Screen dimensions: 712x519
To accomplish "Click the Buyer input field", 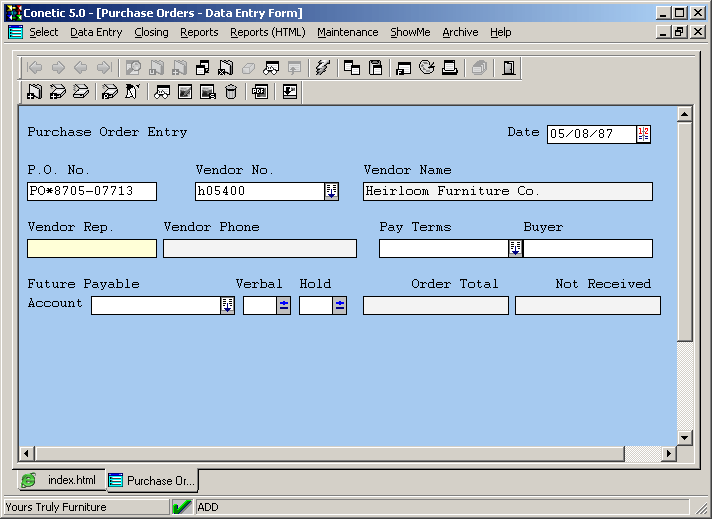I will [588, 249].
